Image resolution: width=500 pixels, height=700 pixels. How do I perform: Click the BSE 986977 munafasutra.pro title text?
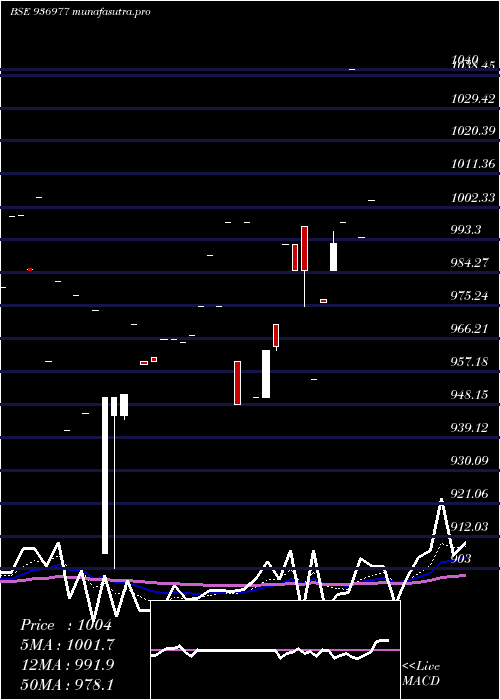tap(80, 12)
